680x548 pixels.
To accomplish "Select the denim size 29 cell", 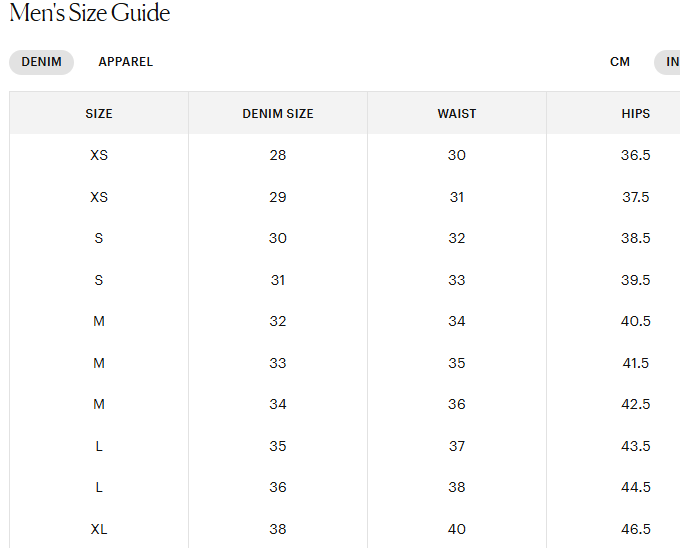I will (x=278, y=197).
